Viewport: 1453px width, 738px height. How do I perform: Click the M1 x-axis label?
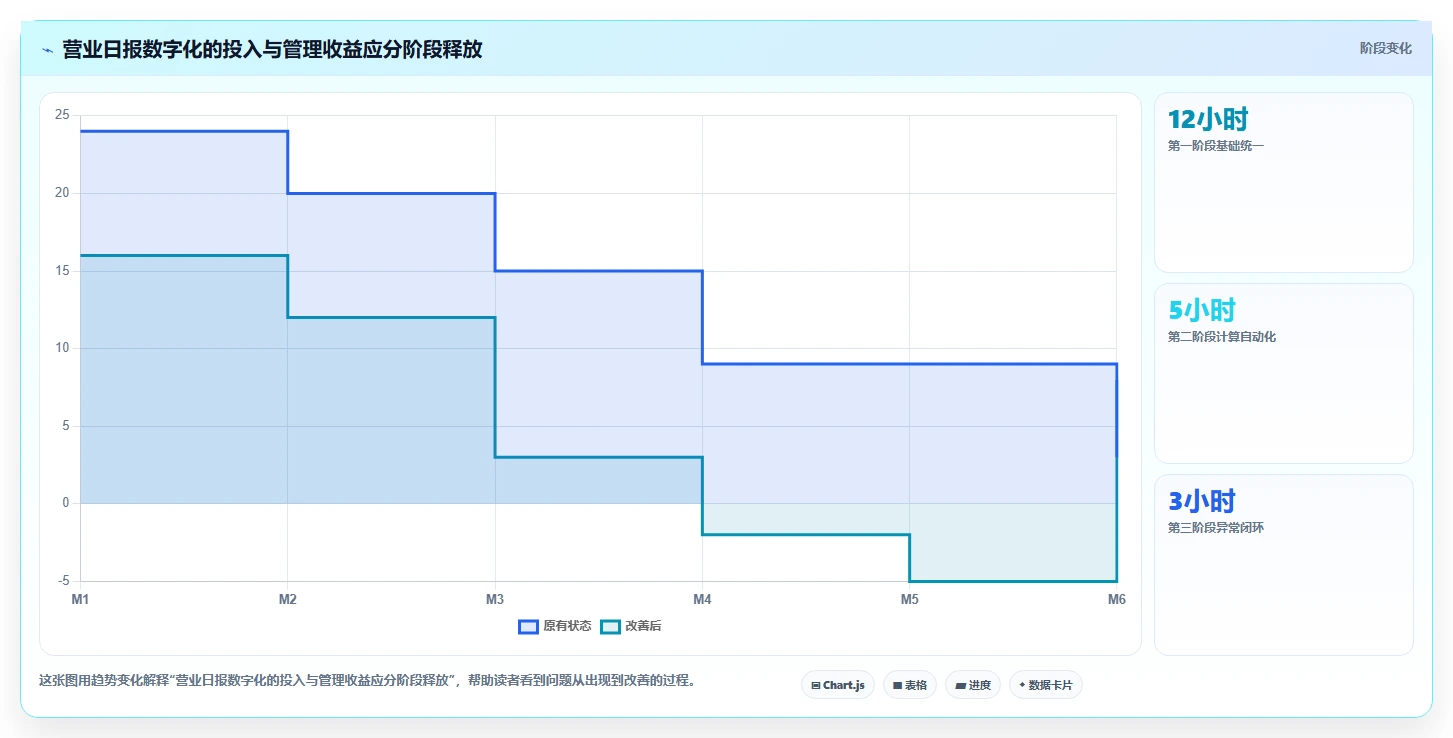tap(80, 599)
